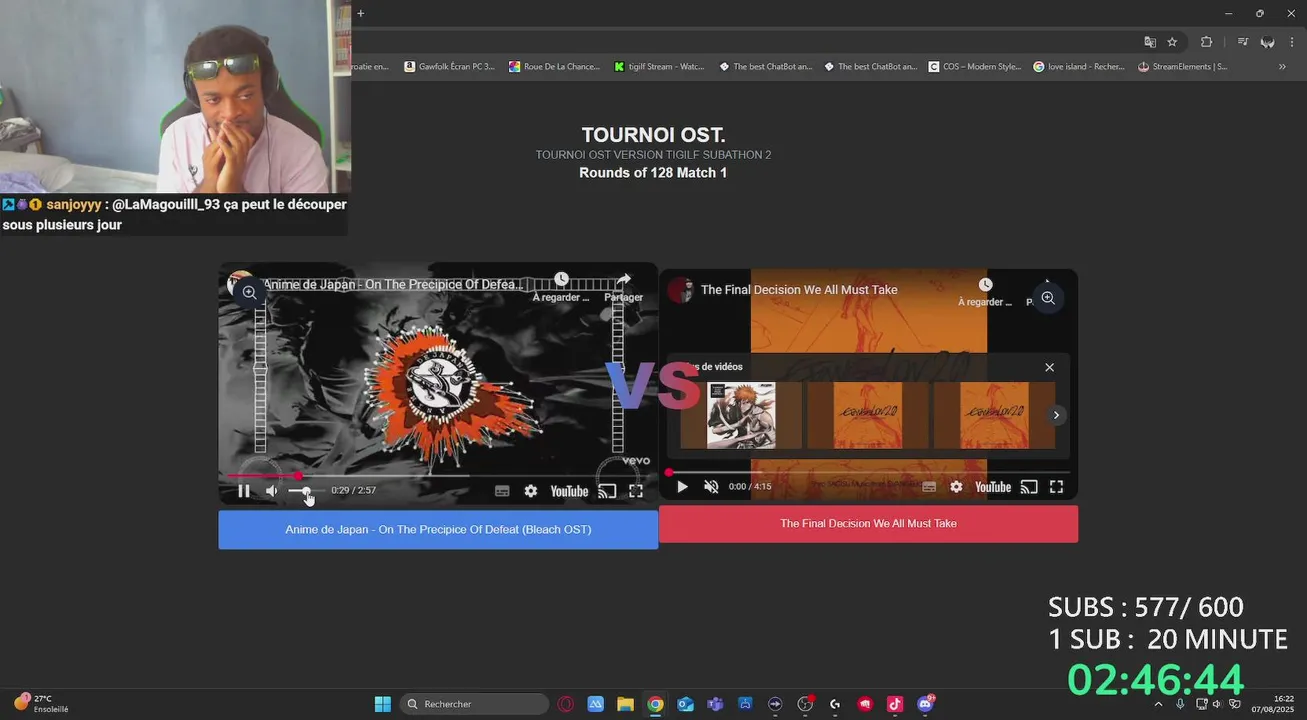This screenshot has width=1307, height=720.
Task: Open the right video on YouTube logo
Action: click(993, 487)
